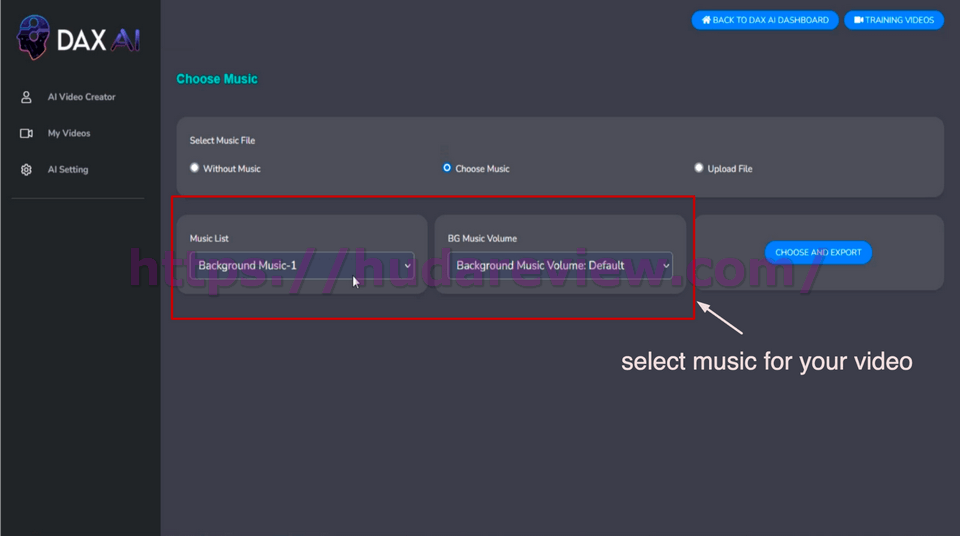
Task: Click the gear icon beside AI Setting
Action: point(27,170)
